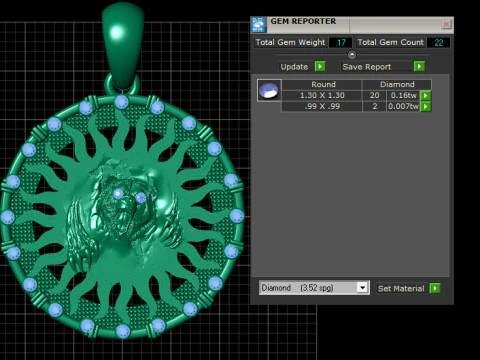Click the Gem Reporter panel logo icon
This screenshot has width=480, height=360.
coord(258,25)
